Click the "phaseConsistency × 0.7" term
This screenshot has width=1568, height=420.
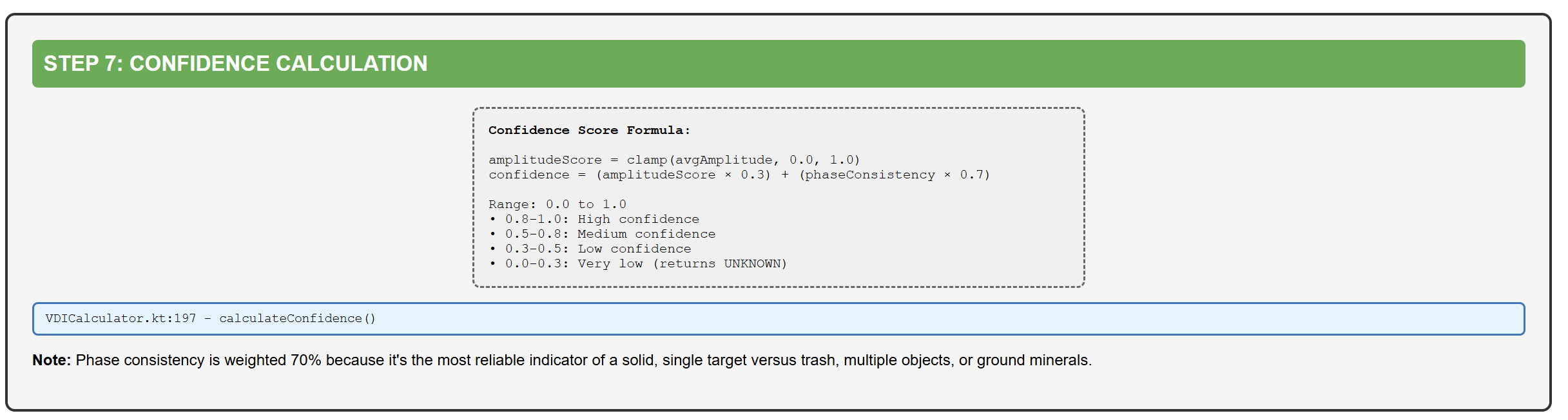(895, 175)
